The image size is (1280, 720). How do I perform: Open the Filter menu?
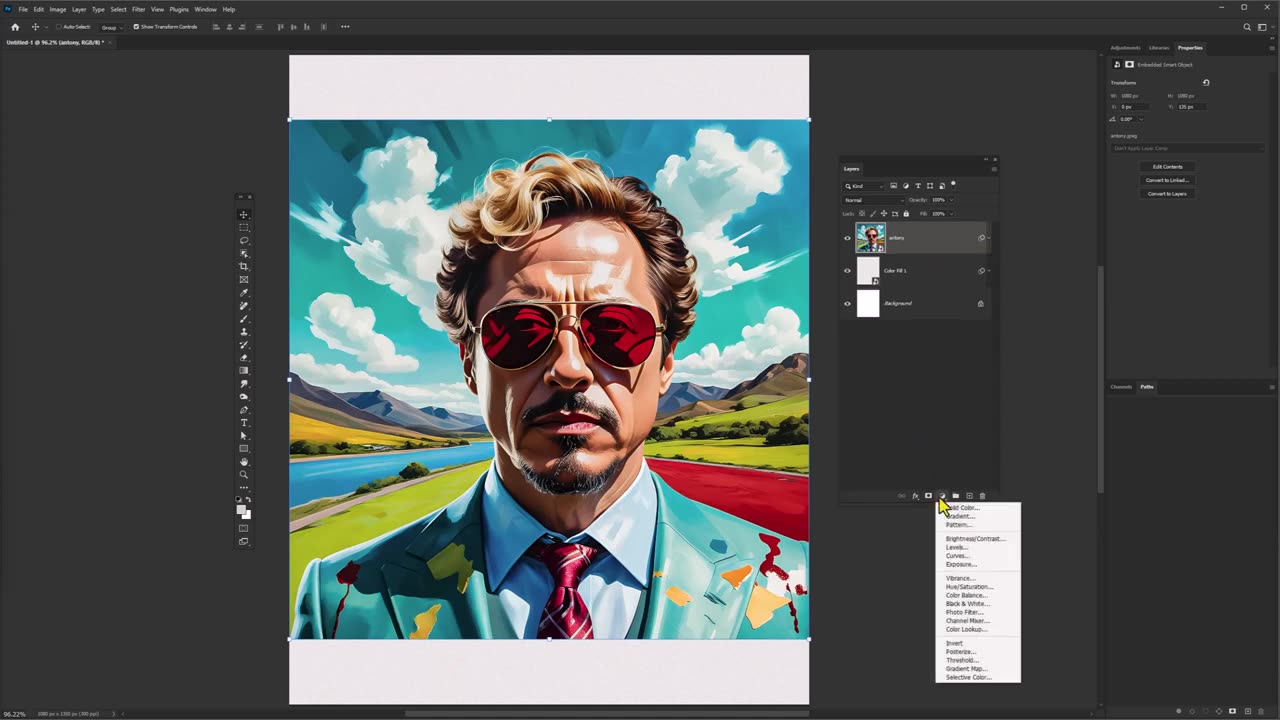point(139,9)
